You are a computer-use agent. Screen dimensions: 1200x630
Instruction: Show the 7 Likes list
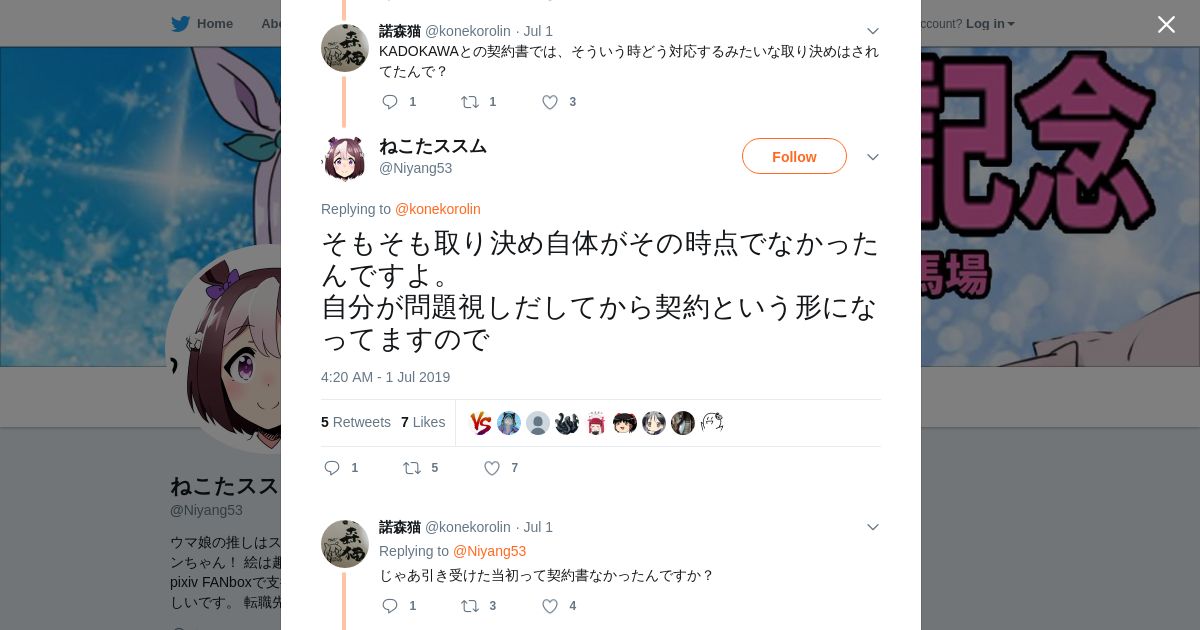click(x=423, y=422)
